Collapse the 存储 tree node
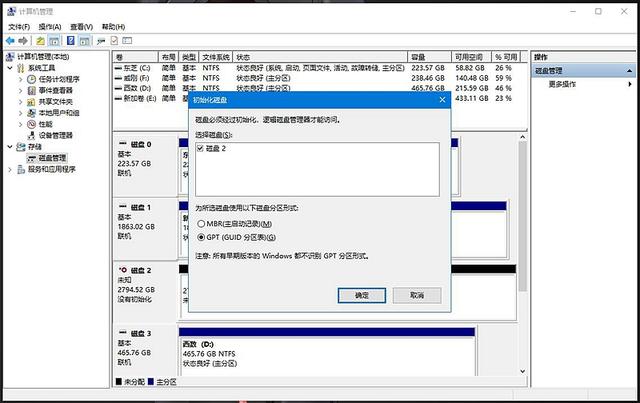Viewport: 640px width, 403px height. [x=10, y=147]
